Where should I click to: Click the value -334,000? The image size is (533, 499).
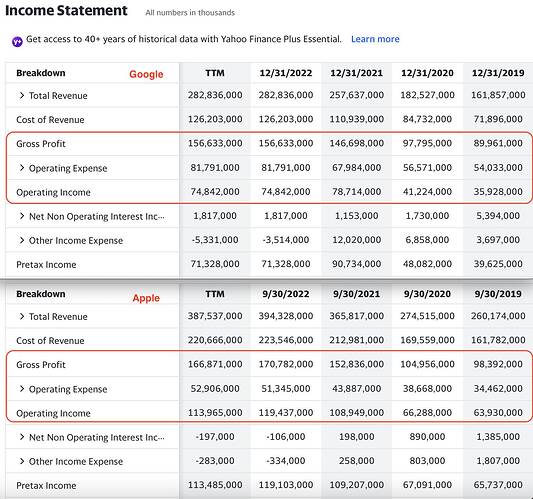click(x=286, y=461)
